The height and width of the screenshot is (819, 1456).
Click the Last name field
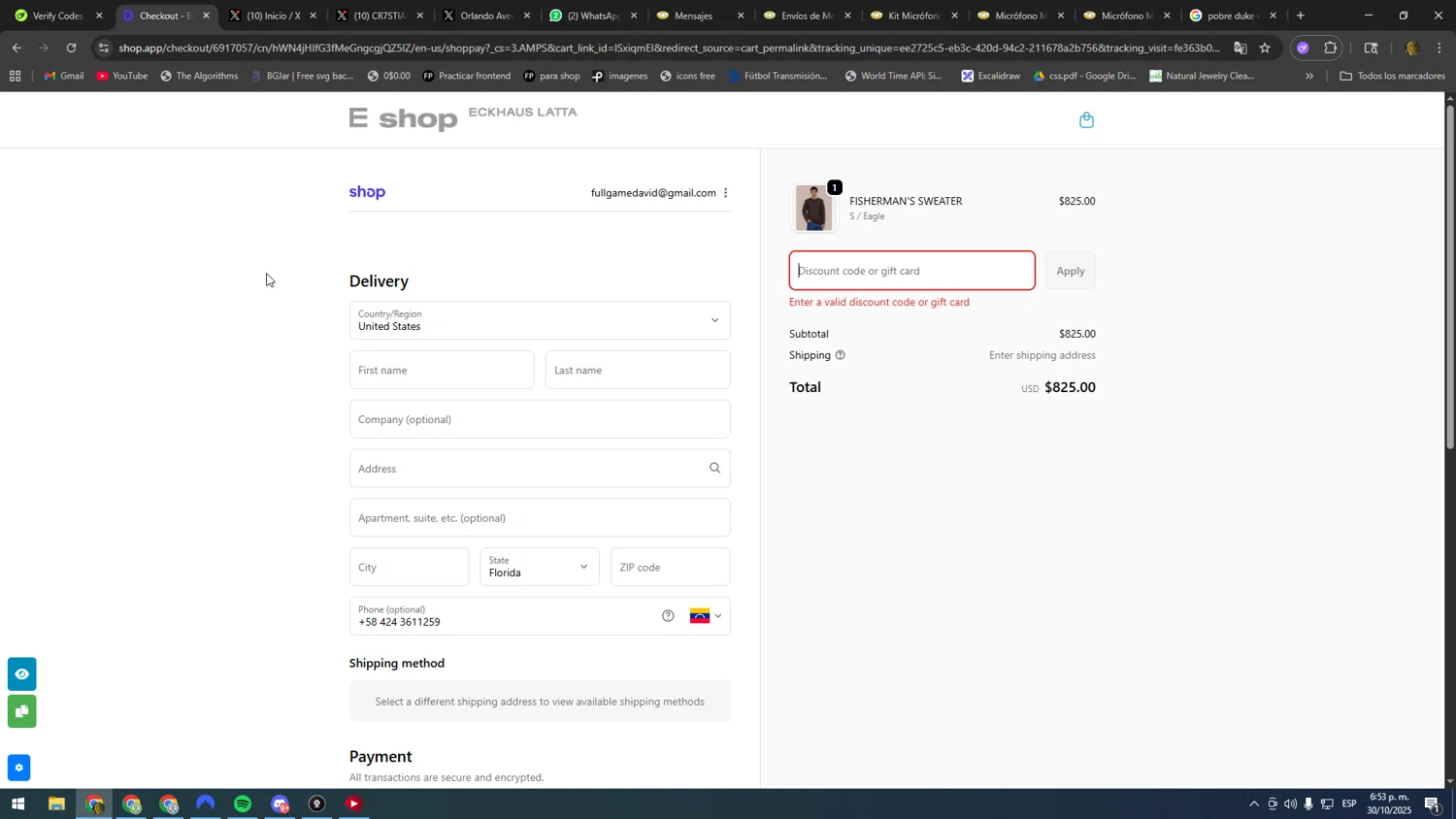point(638,370)
